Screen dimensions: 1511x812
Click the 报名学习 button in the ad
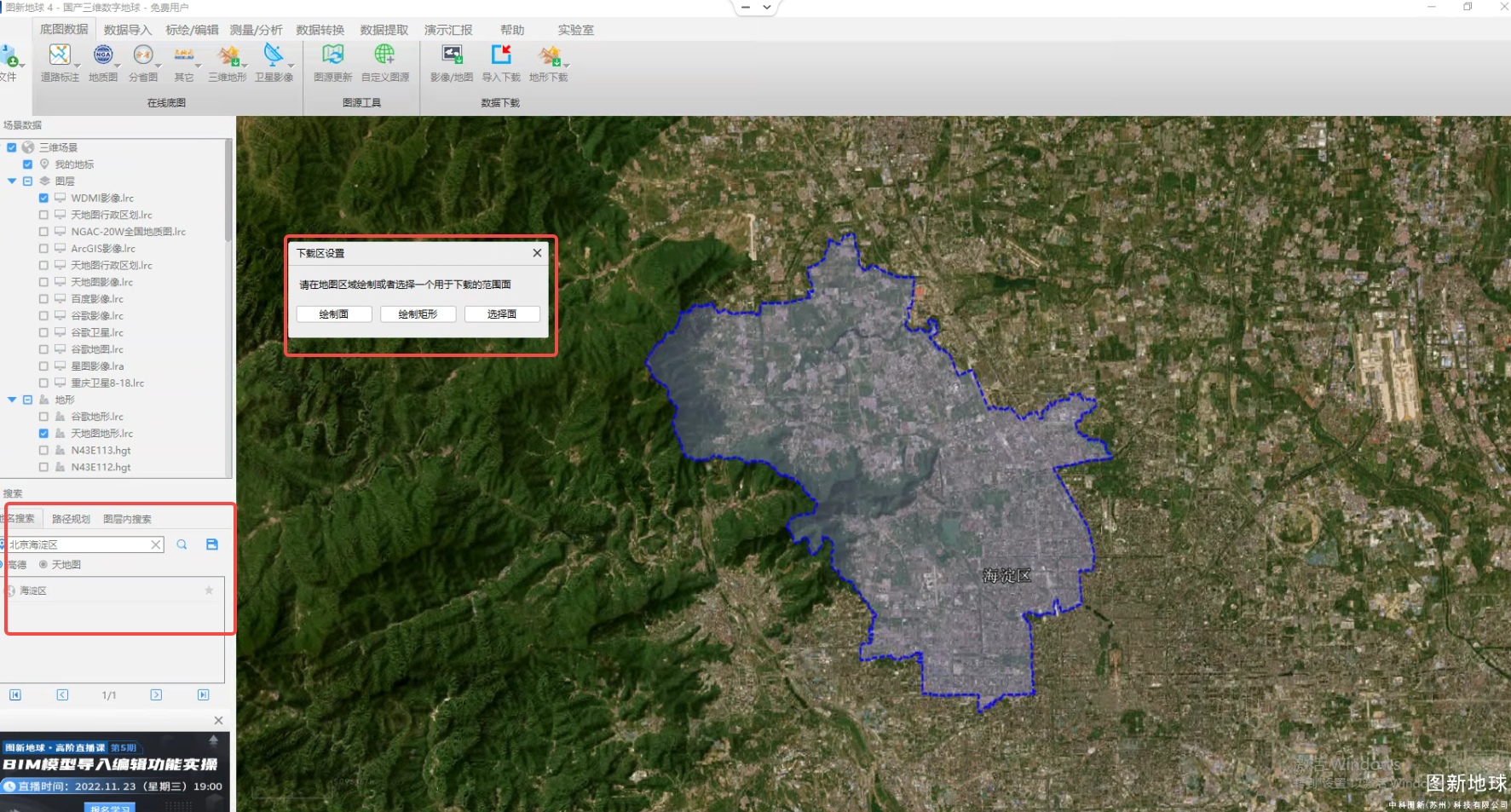(x=111, y=808)
